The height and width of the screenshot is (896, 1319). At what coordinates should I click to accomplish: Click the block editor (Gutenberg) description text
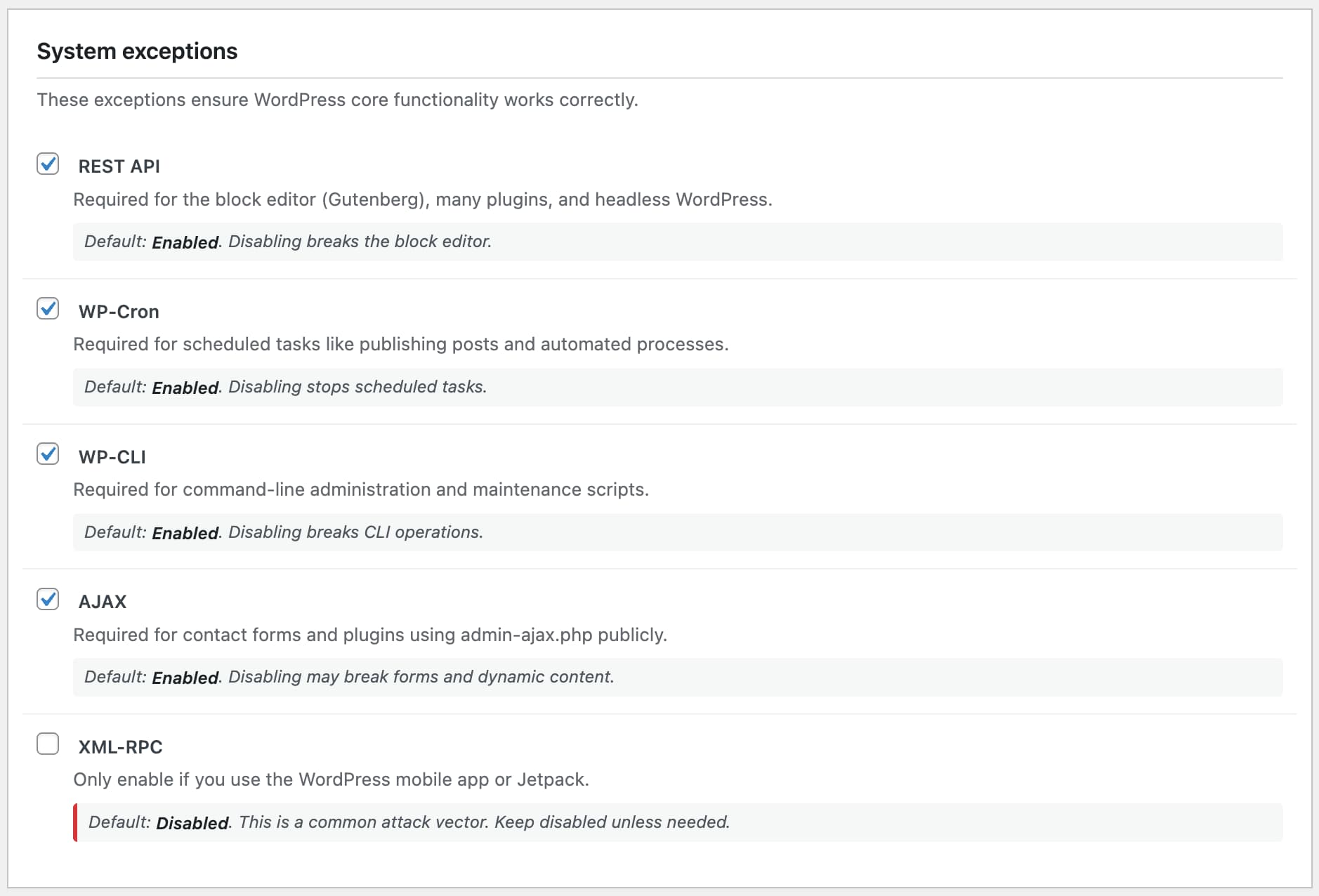[422, 199]
